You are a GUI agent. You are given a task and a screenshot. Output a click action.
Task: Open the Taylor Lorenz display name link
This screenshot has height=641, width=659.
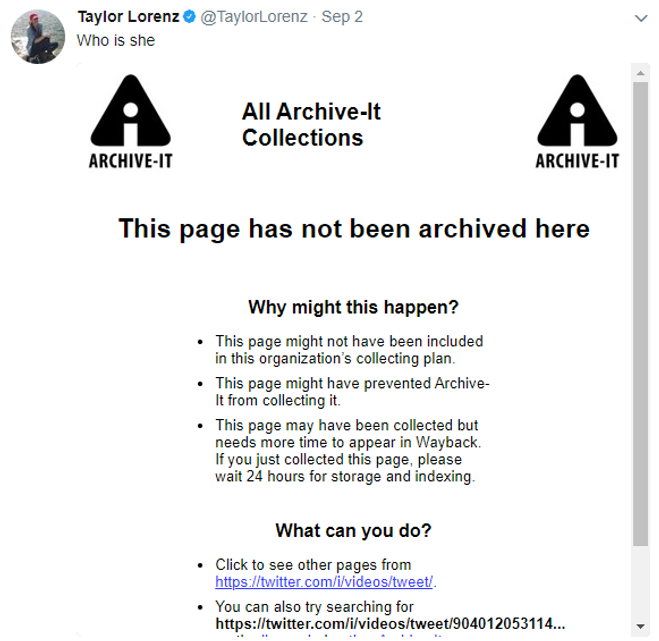pyautogui.click(x=128, y=17)
